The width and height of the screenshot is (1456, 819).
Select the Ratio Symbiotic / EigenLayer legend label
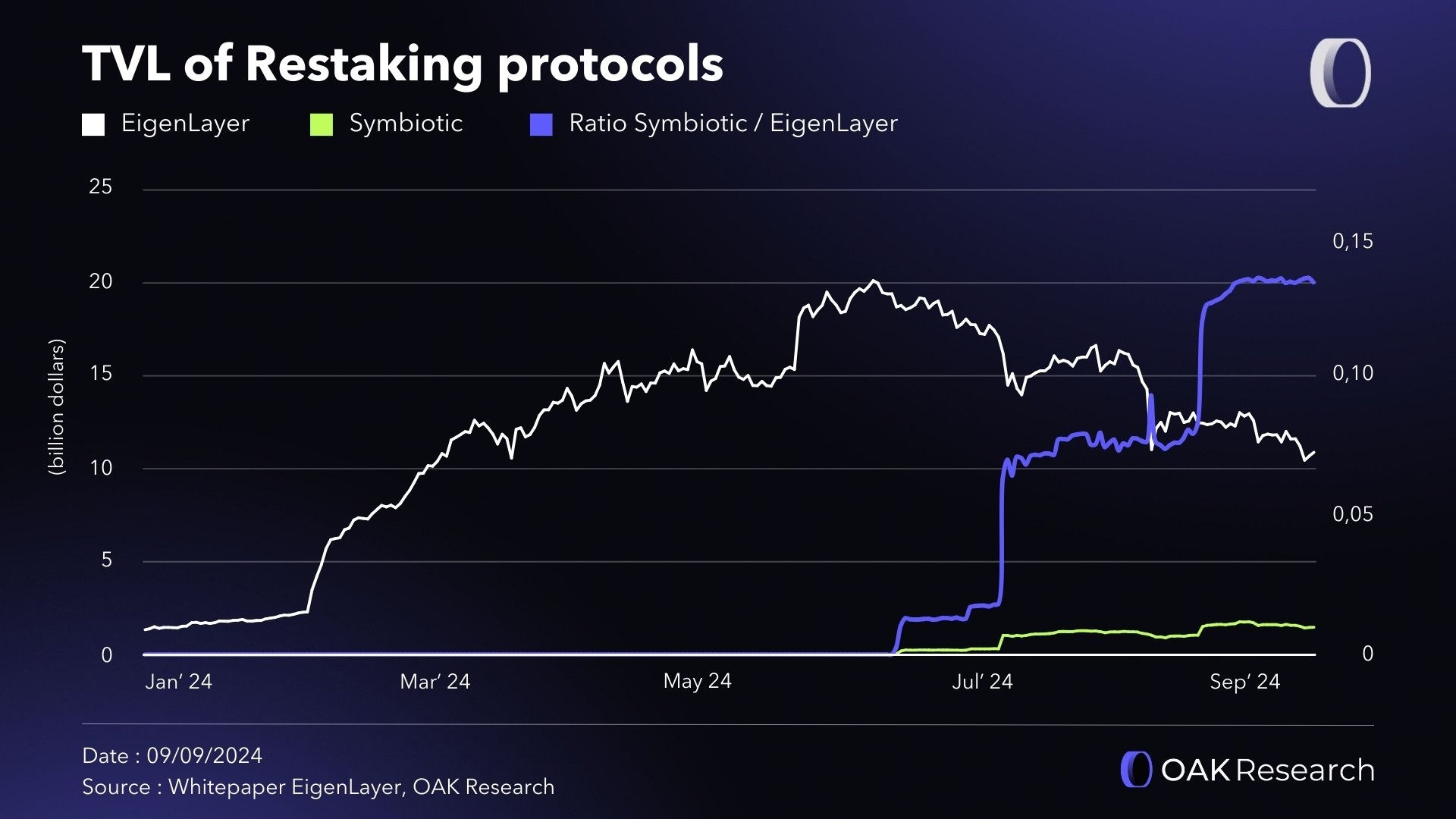coord(733,123)
